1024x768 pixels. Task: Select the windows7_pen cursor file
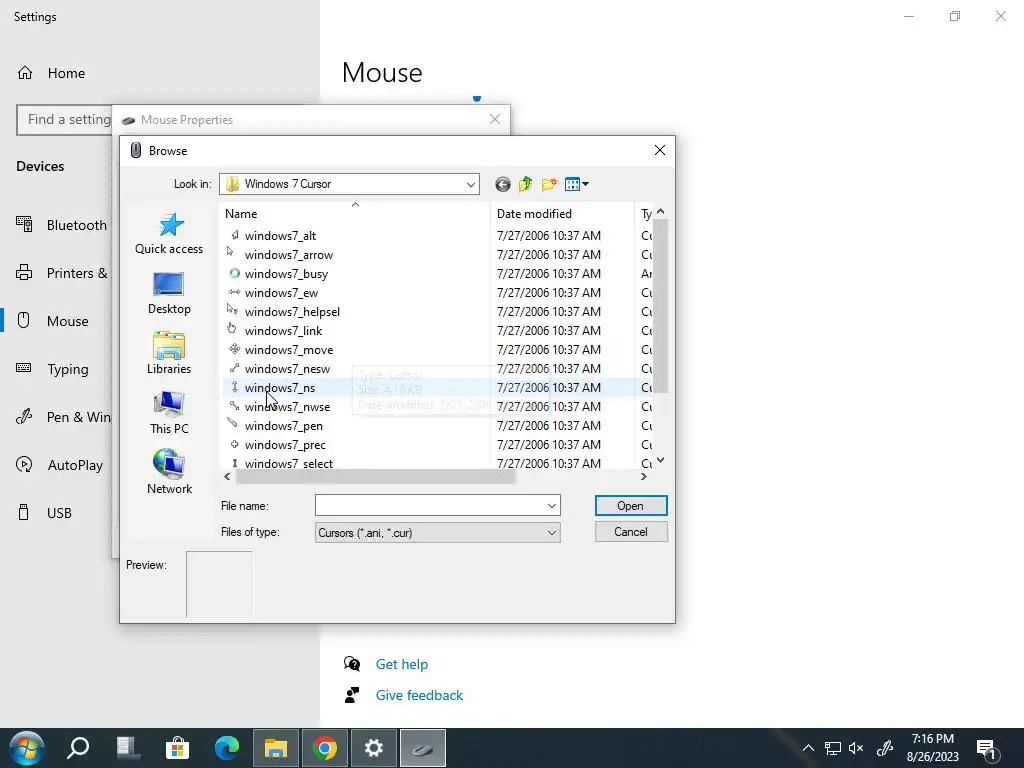click(x=283, y=426)
